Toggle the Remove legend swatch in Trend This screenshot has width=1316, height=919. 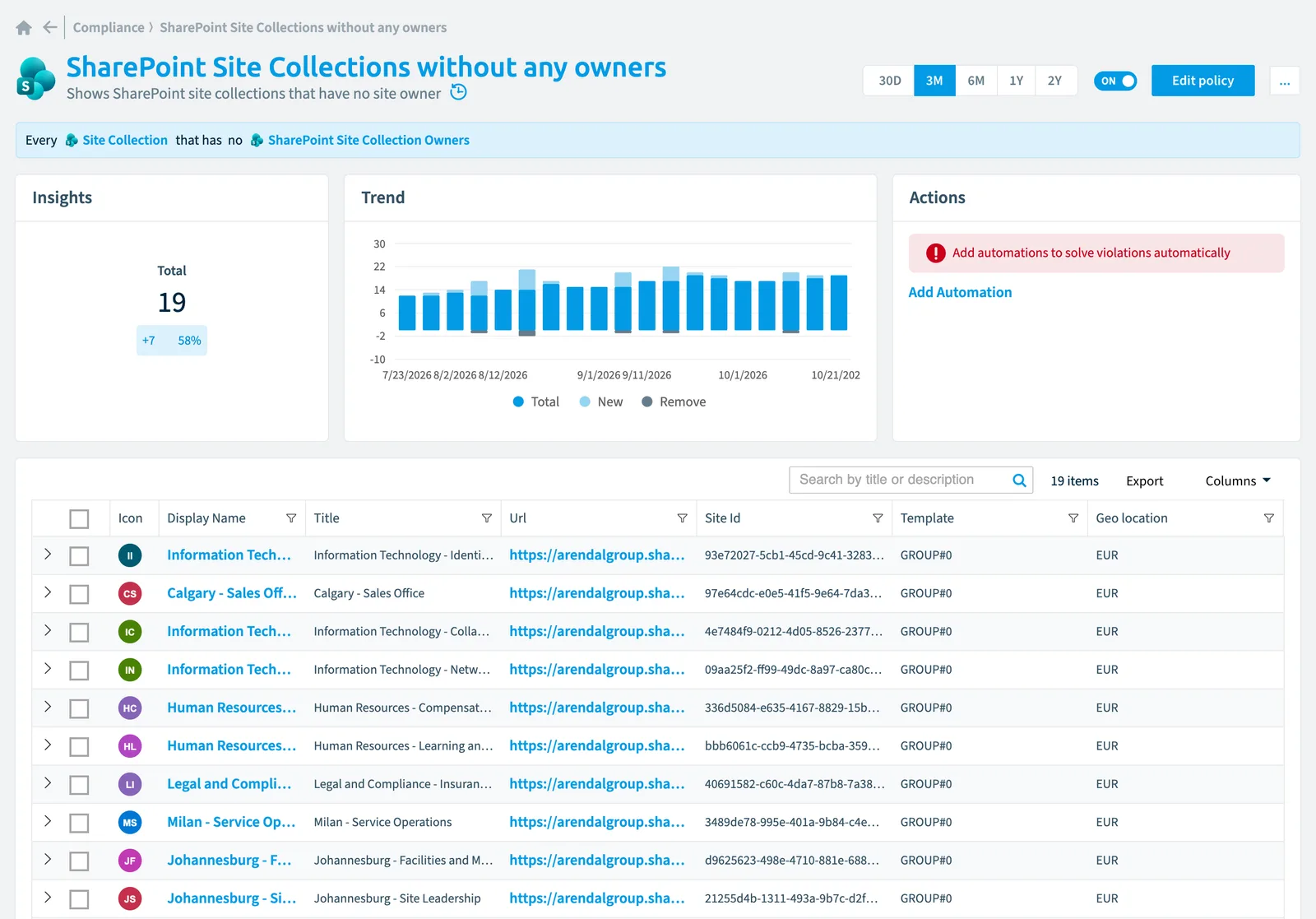point(647,401)
